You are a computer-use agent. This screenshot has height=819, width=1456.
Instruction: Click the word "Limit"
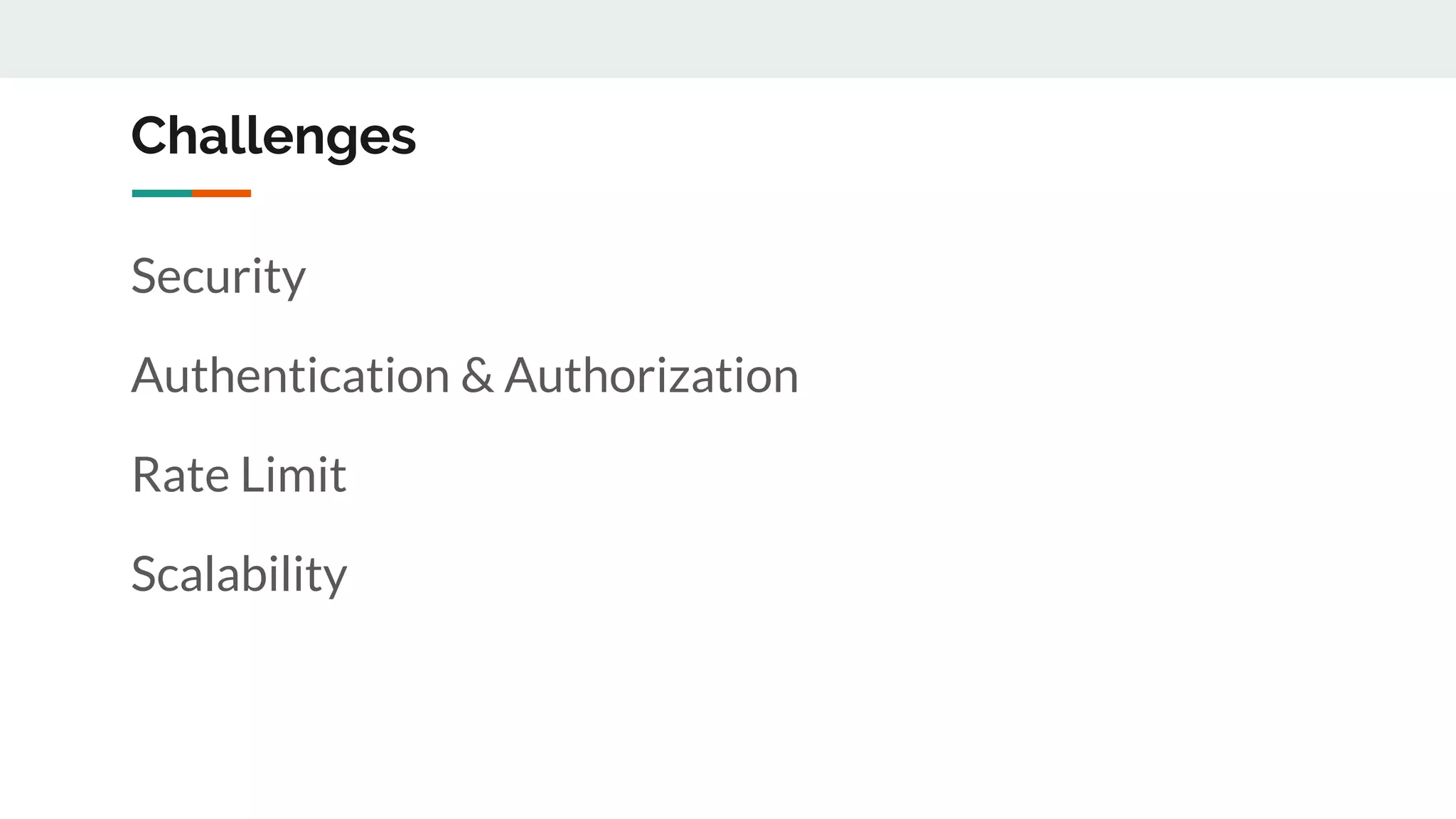pos(294,475)
